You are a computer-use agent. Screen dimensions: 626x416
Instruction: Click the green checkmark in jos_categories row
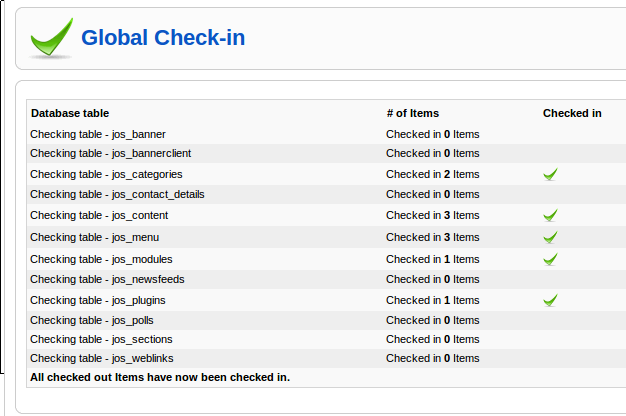click(x=550, y=174)
